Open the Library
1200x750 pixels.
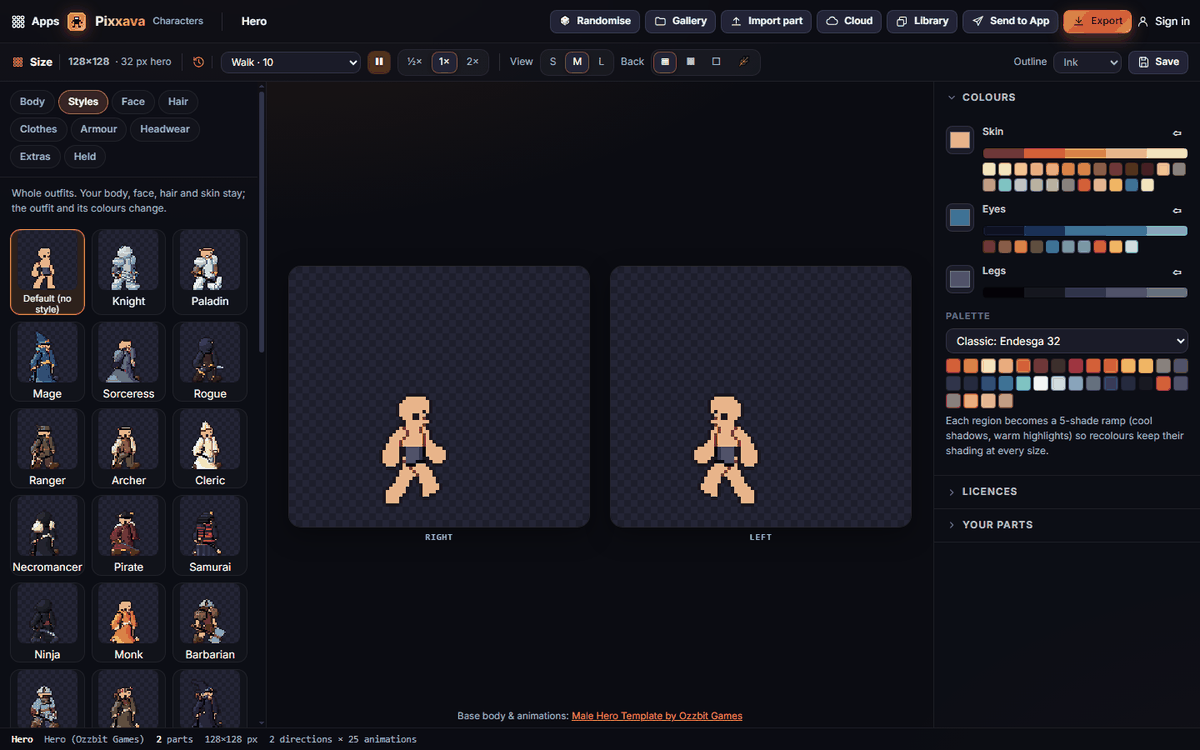[x=922, y=21]
